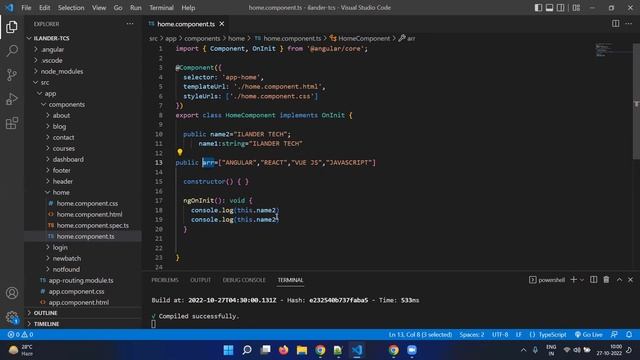Viewport: 640px width, 360px height.
Task: Open Windows Start menu
Action: coord(228,350)
